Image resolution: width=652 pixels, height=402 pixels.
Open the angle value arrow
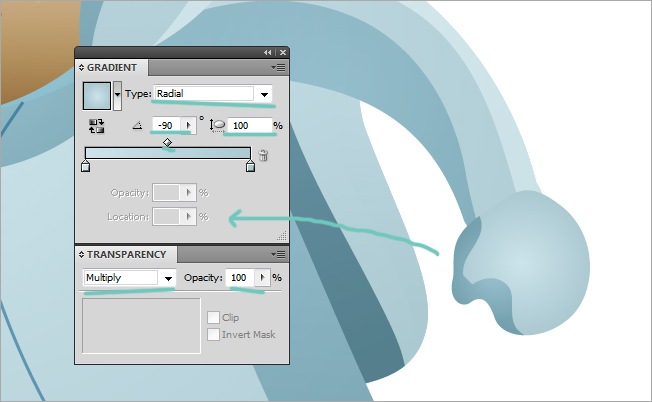[x=188, y=126]
